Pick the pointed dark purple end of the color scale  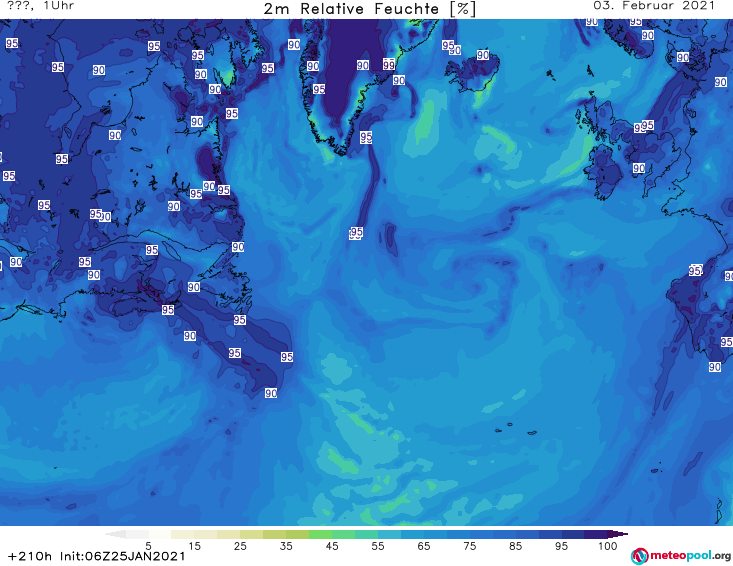tap(618, 534)
